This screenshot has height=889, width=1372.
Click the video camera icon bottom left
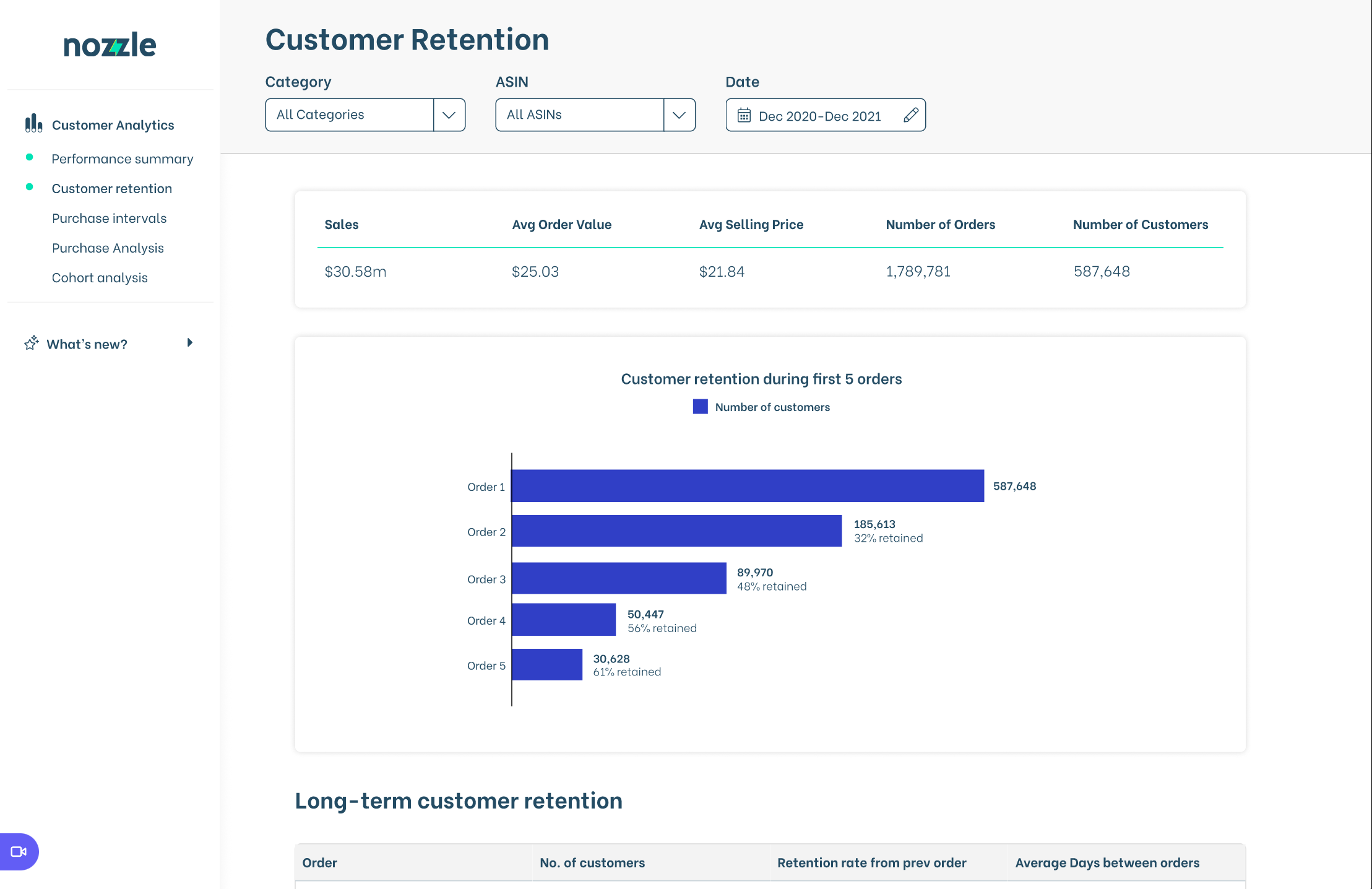click(18, 852)
